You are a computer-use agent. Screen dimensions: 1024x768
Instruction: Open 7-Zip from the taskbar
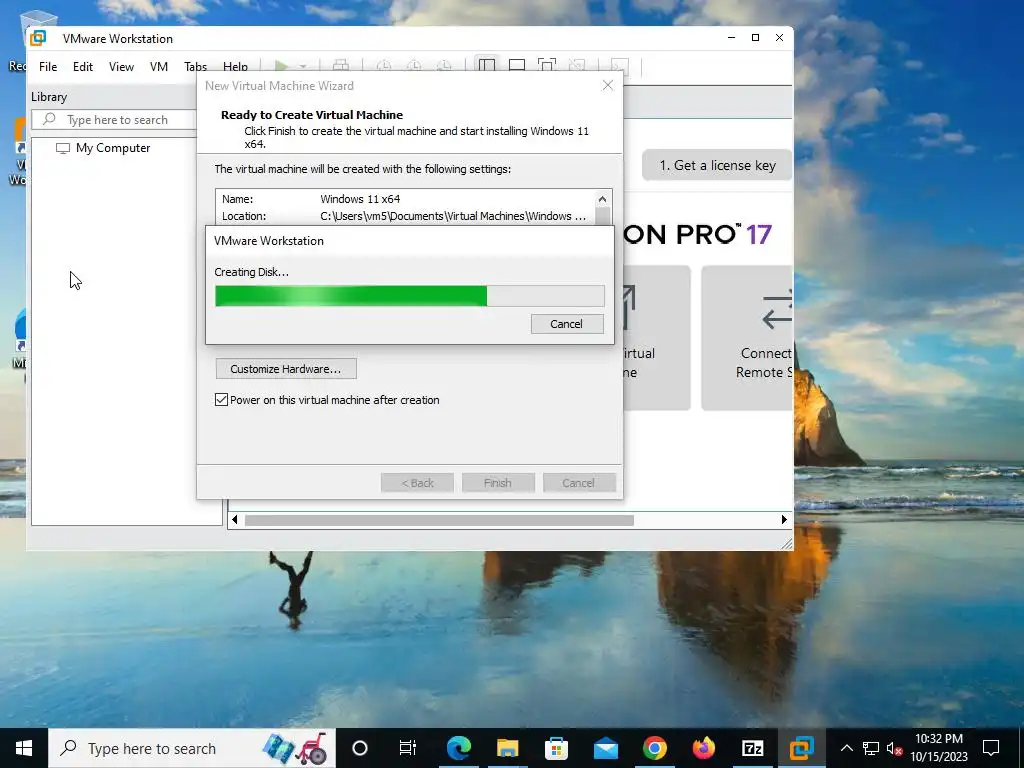pyautogui.click(x=752, y=748)
